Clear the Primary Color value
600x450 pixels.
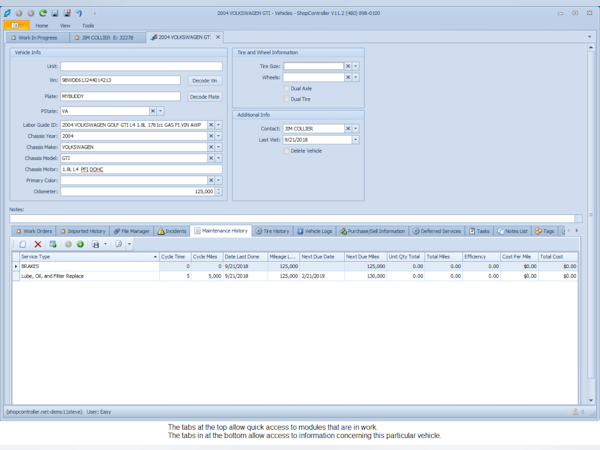coord(211,180)
